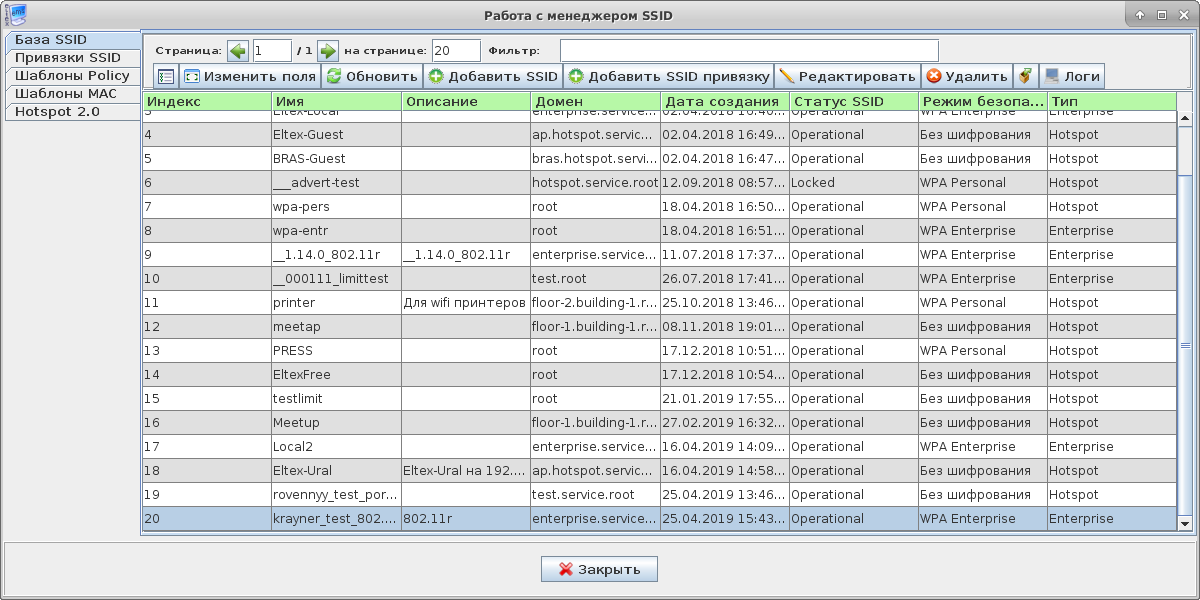Image resolution: width=1200 pixels, height=600 pixels.
Task: Click the Закрыть button
Action: coord(599,569)
